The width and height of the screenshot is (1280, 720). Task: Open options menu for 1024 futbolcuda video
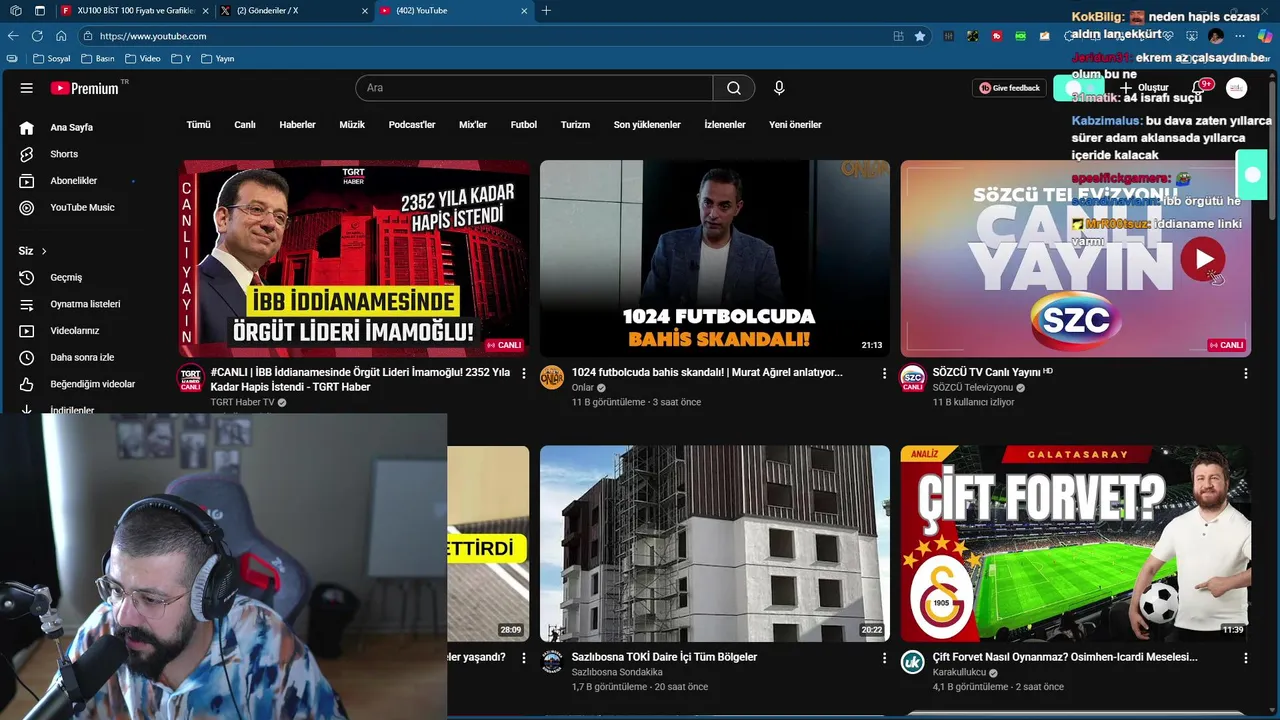click(884, 373)
